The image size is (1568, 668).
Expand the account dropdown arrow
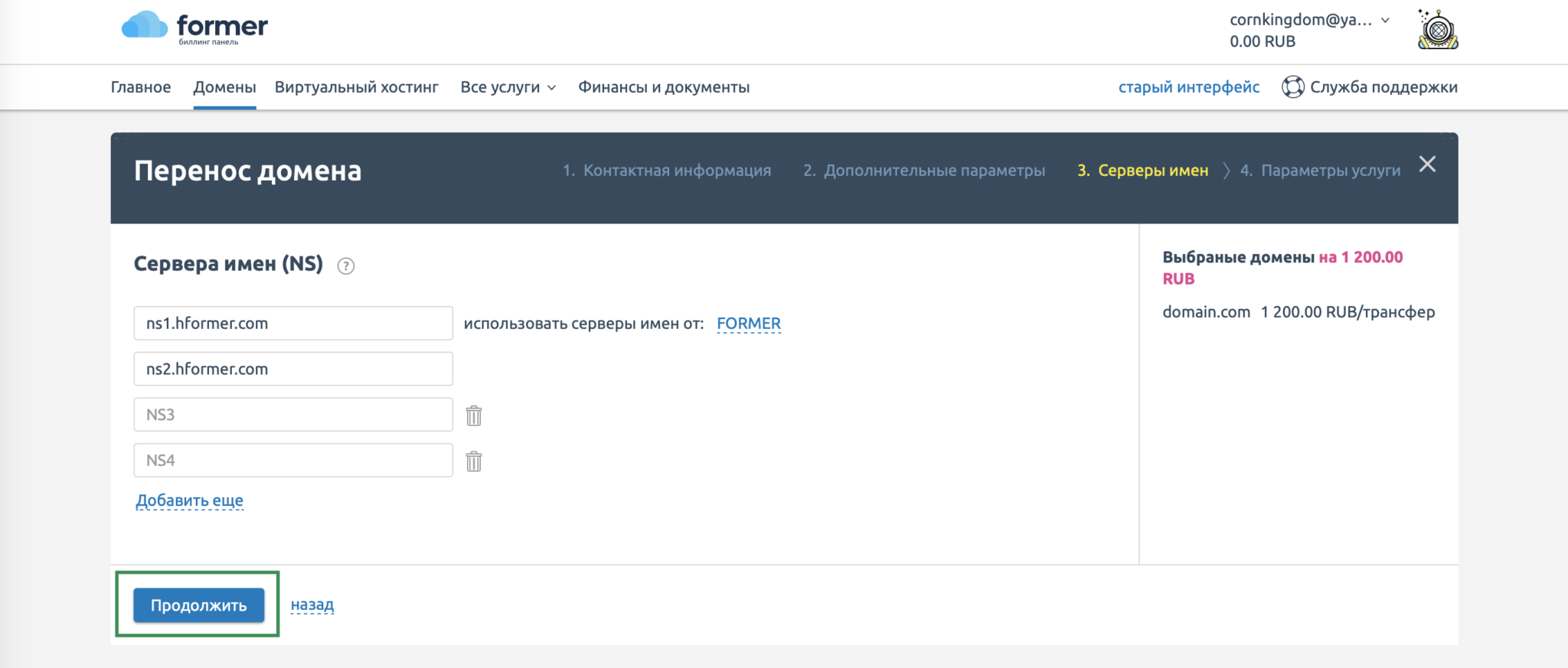tap(1385, 21)
